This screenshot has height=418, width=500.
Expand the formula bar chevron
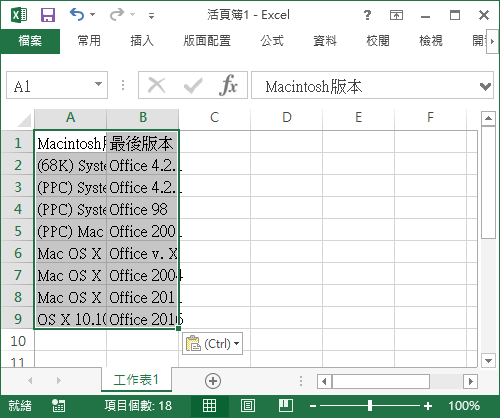(x=485, y=86)
